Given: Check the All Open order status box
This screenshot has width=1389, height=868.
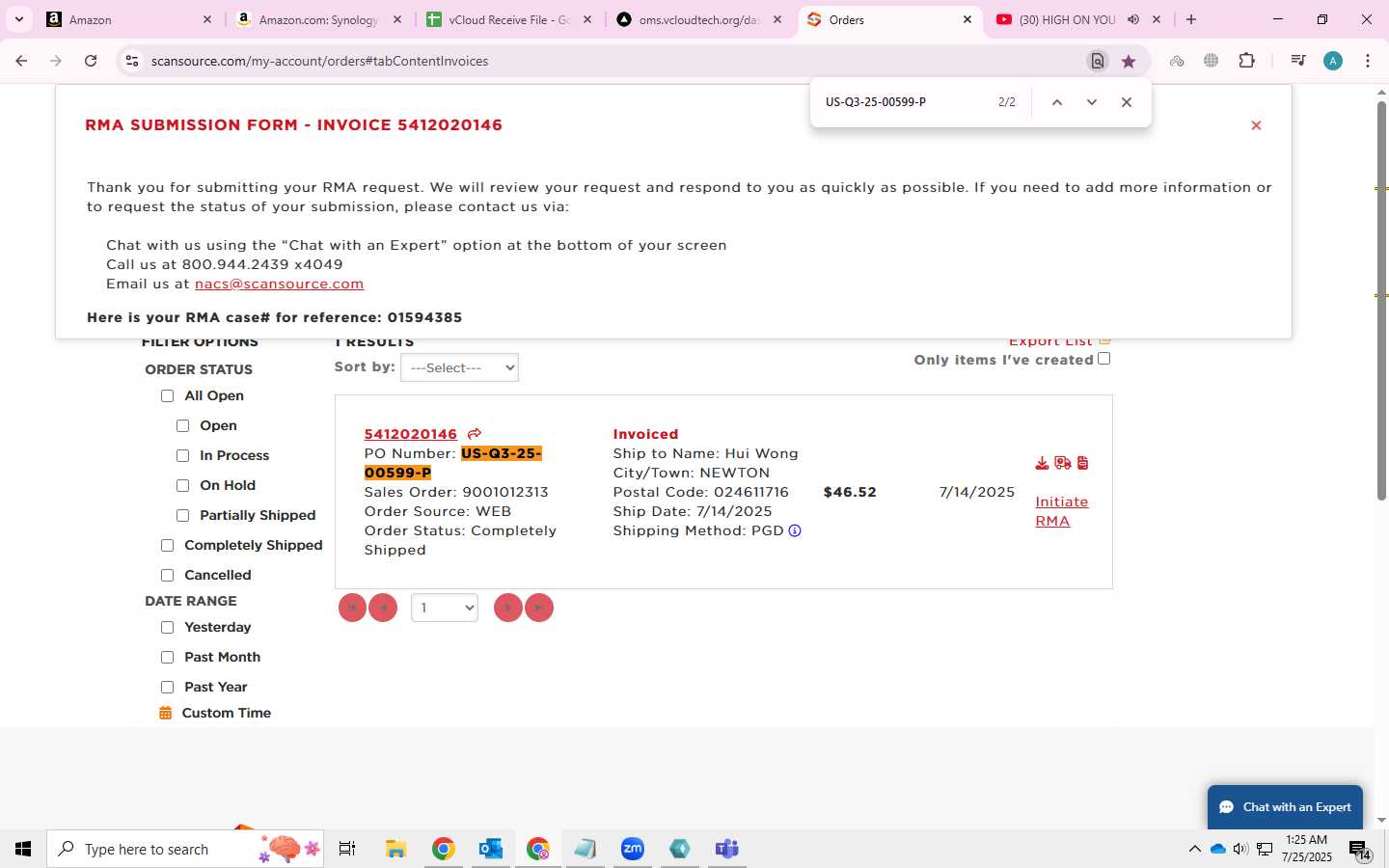Looking at the screenshot, I should [168, 395].
